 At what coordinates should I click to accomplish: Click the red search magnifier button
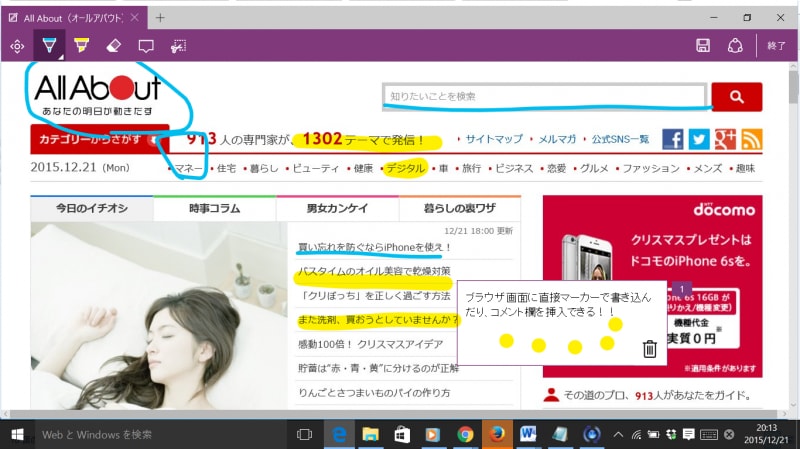tap(737, 96)
